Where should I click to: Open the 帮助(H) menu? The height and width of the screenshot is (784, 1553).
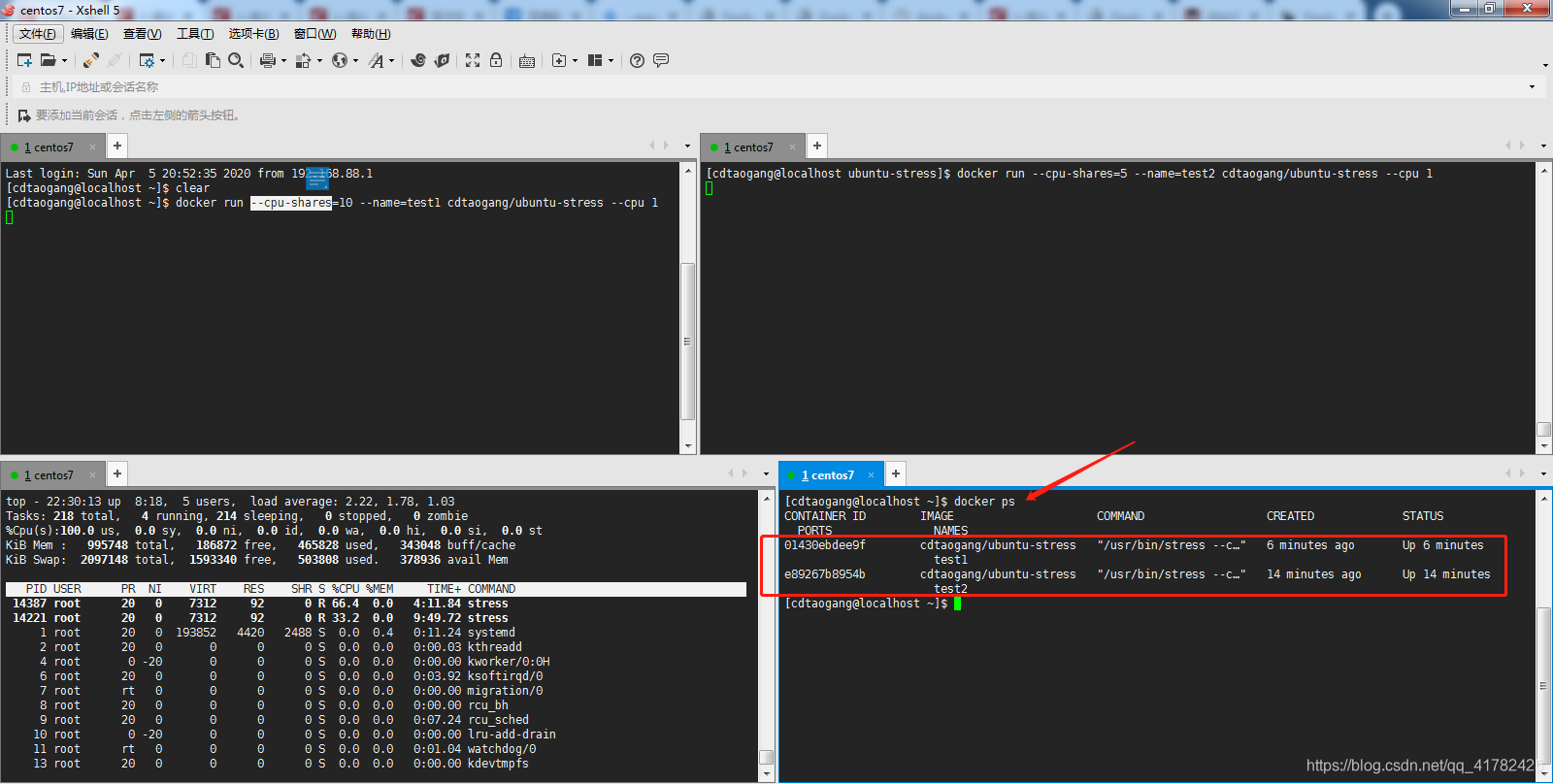[x=371, y=34]
